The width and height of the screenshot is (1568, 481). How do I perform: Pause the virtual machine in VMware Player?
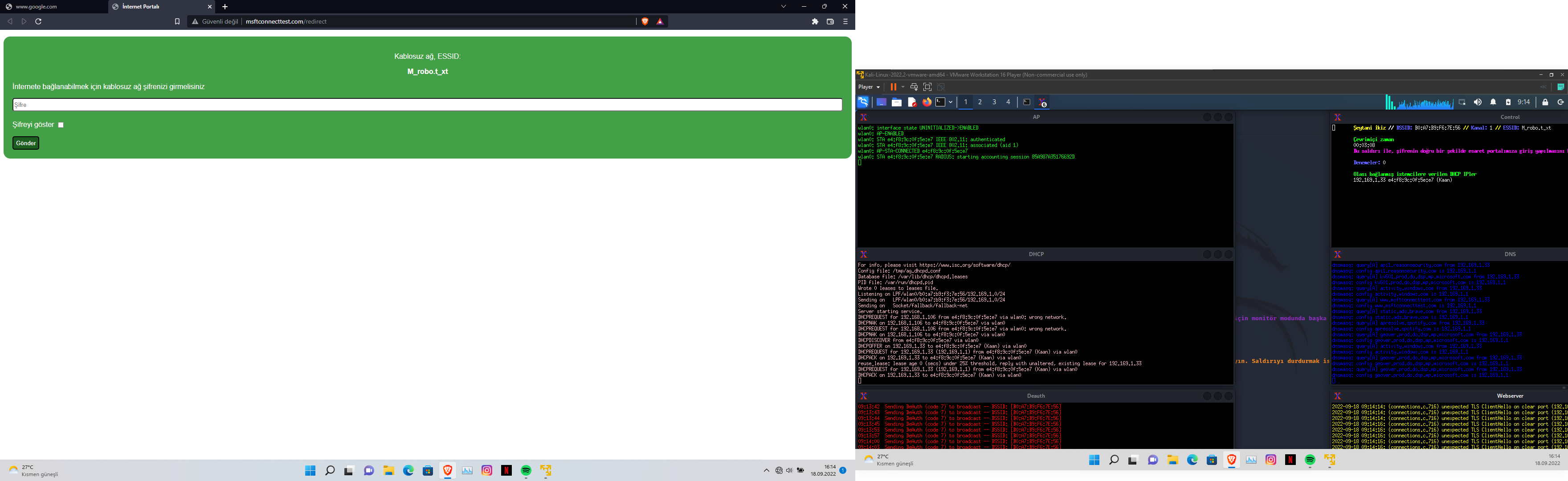point(893,87)
